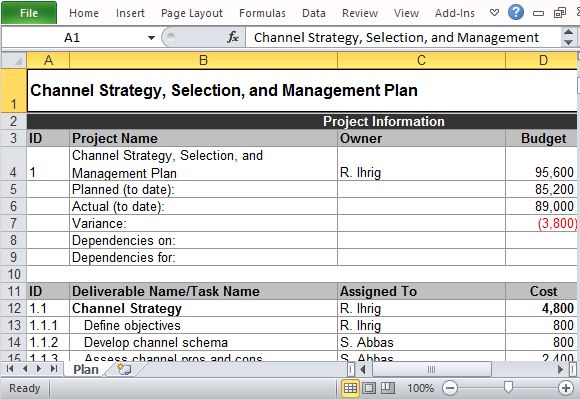Click the Assigned To header cell
Viewport: 580px width, 400px height.
(x=421, y=292)
